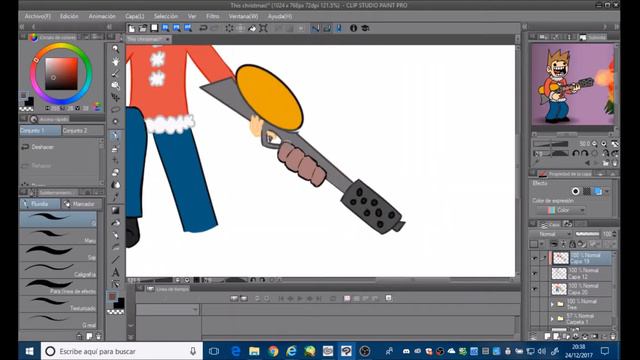Select the Fill bucket tool
Viewport: 640px width, 360px height.
tap(116, 223)
